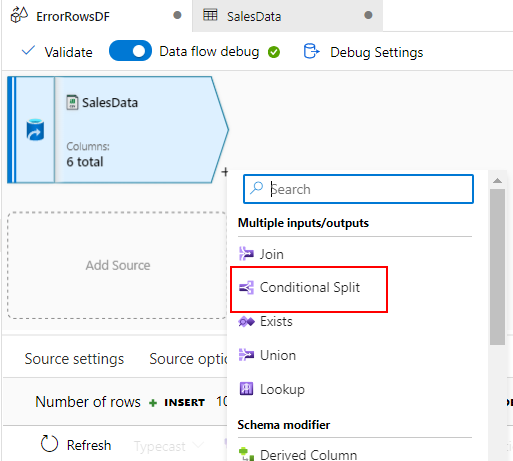
Task: Open the Source settings tab
Action: click(x=74, y=359)
